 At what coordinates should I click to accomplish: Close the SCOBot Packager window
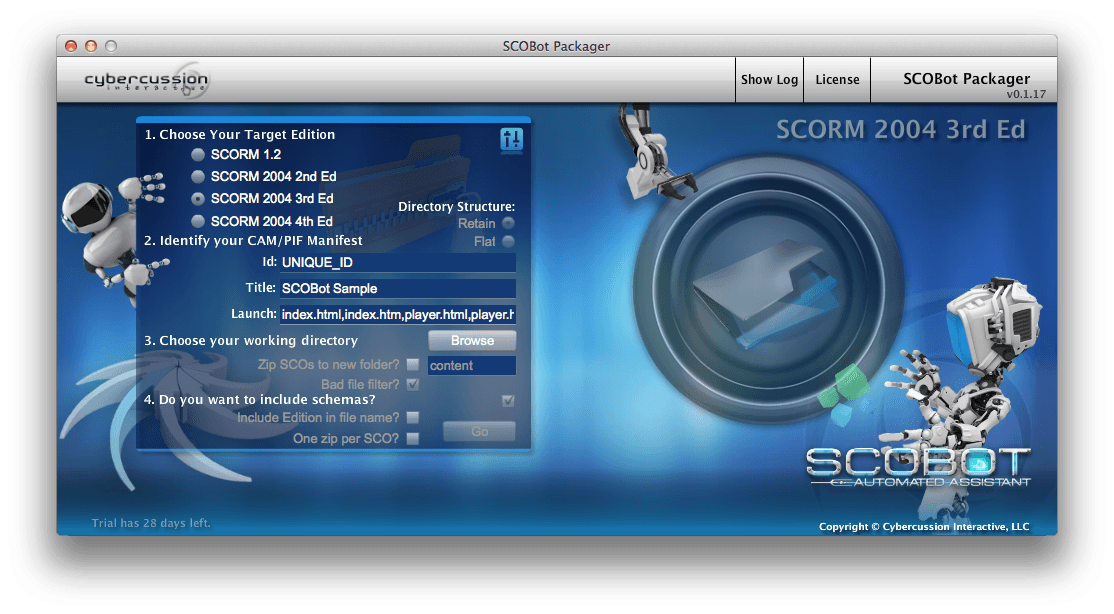(71, 46)
